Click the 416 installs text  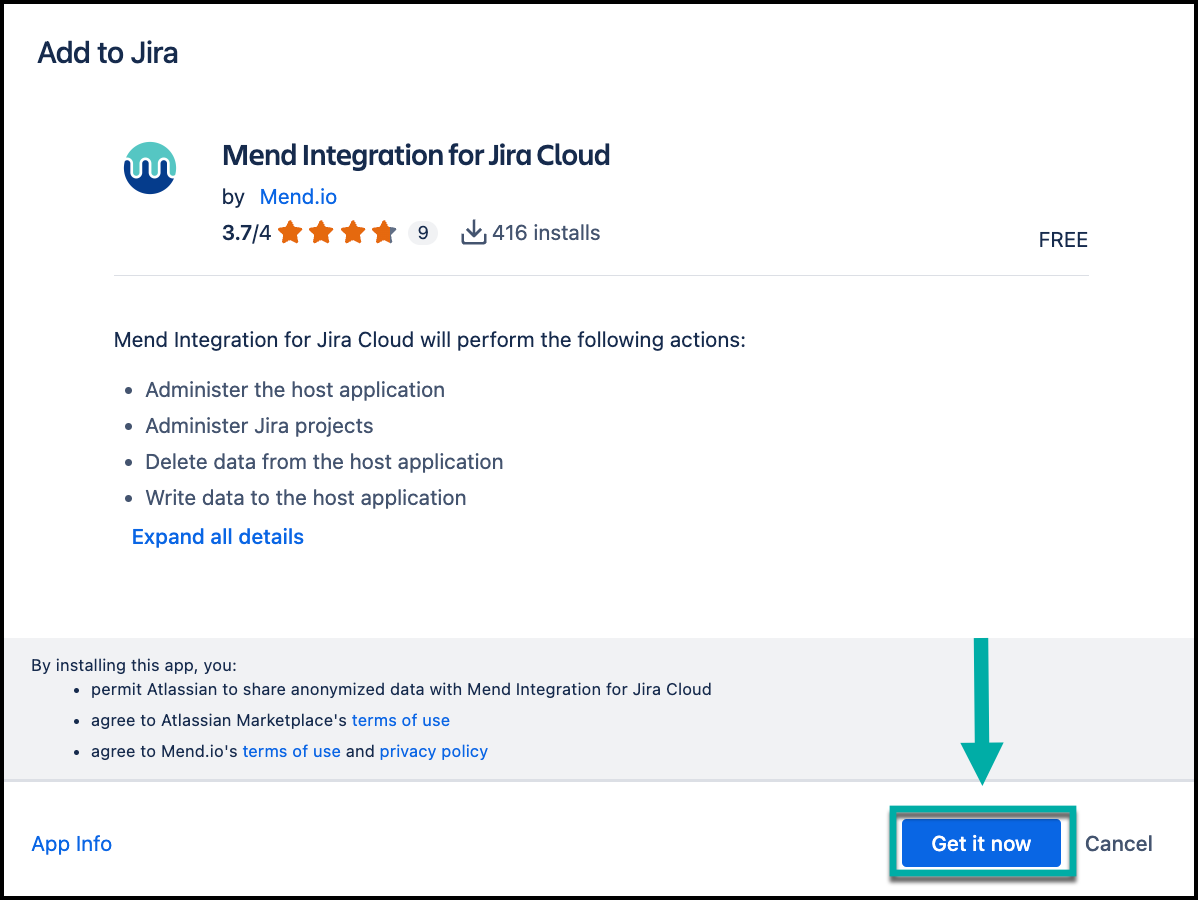click(546, 233)
